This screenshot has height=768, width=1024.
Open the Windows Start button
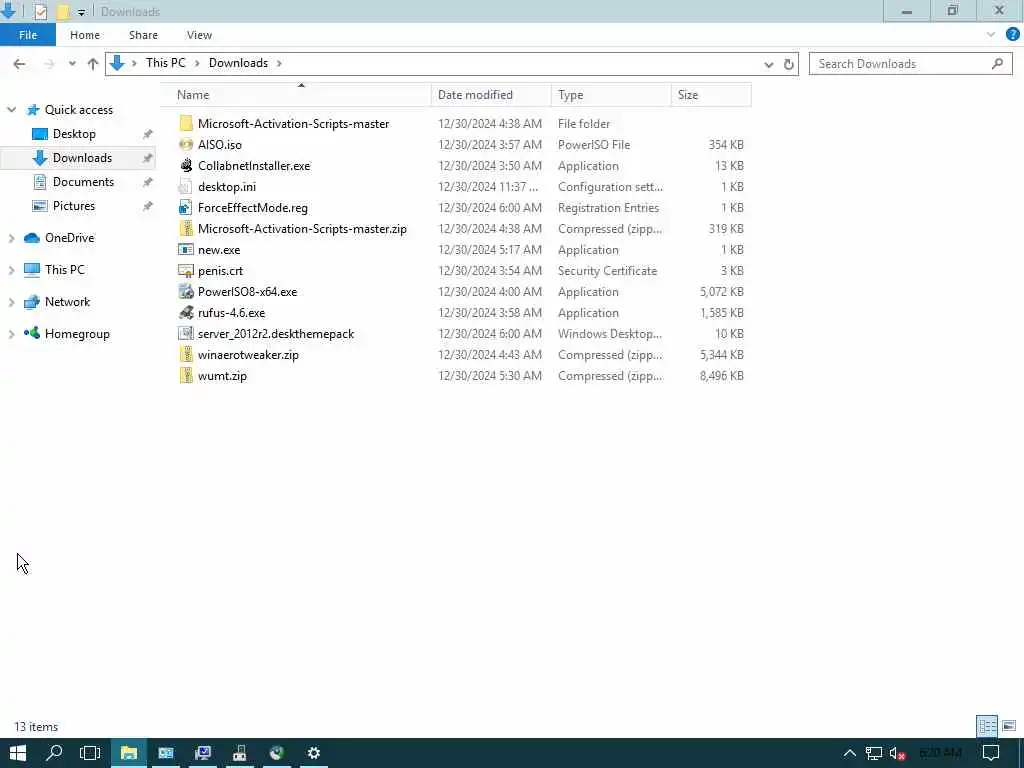18,753
